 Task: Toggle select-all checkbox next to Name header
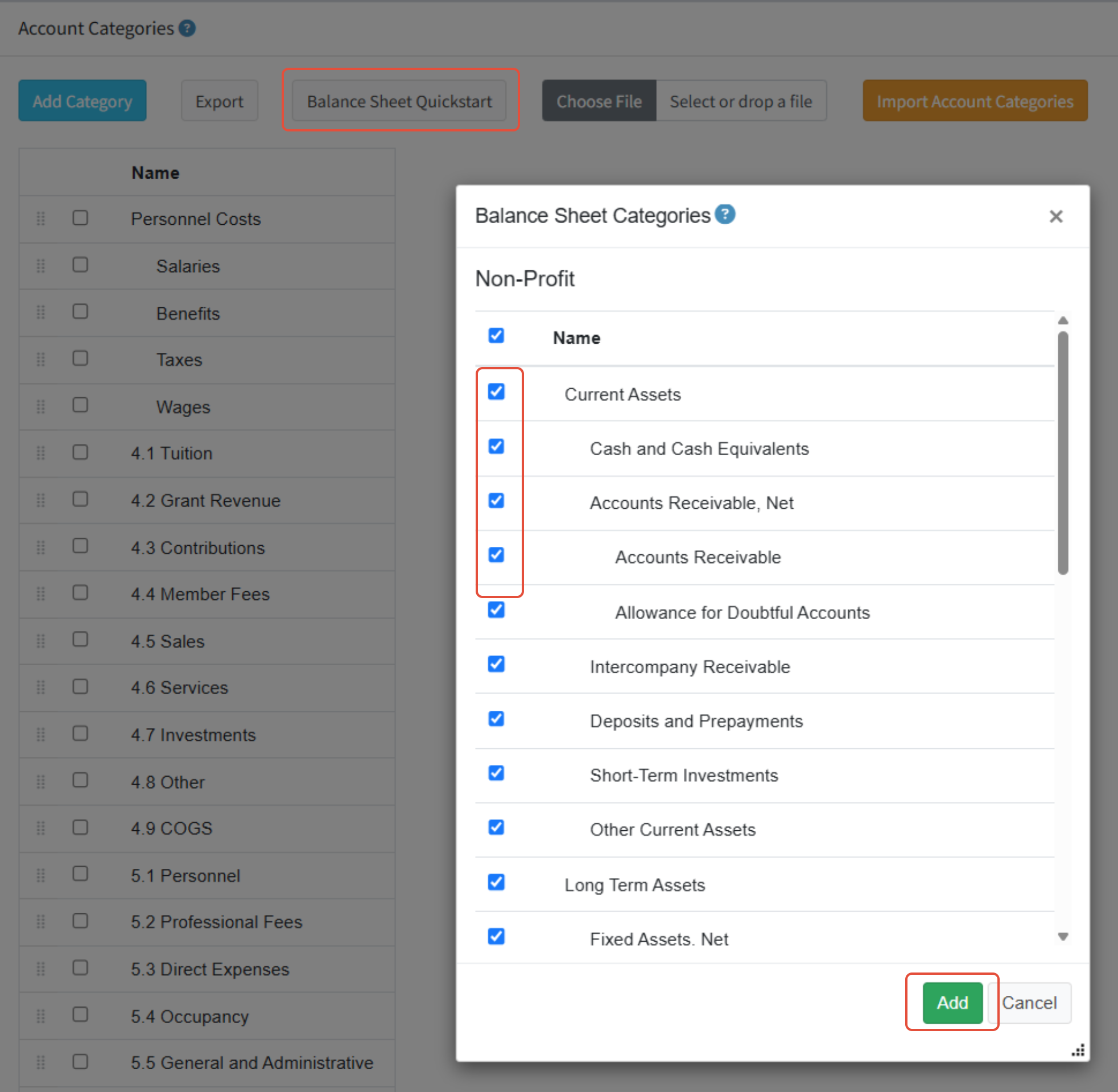496,336
